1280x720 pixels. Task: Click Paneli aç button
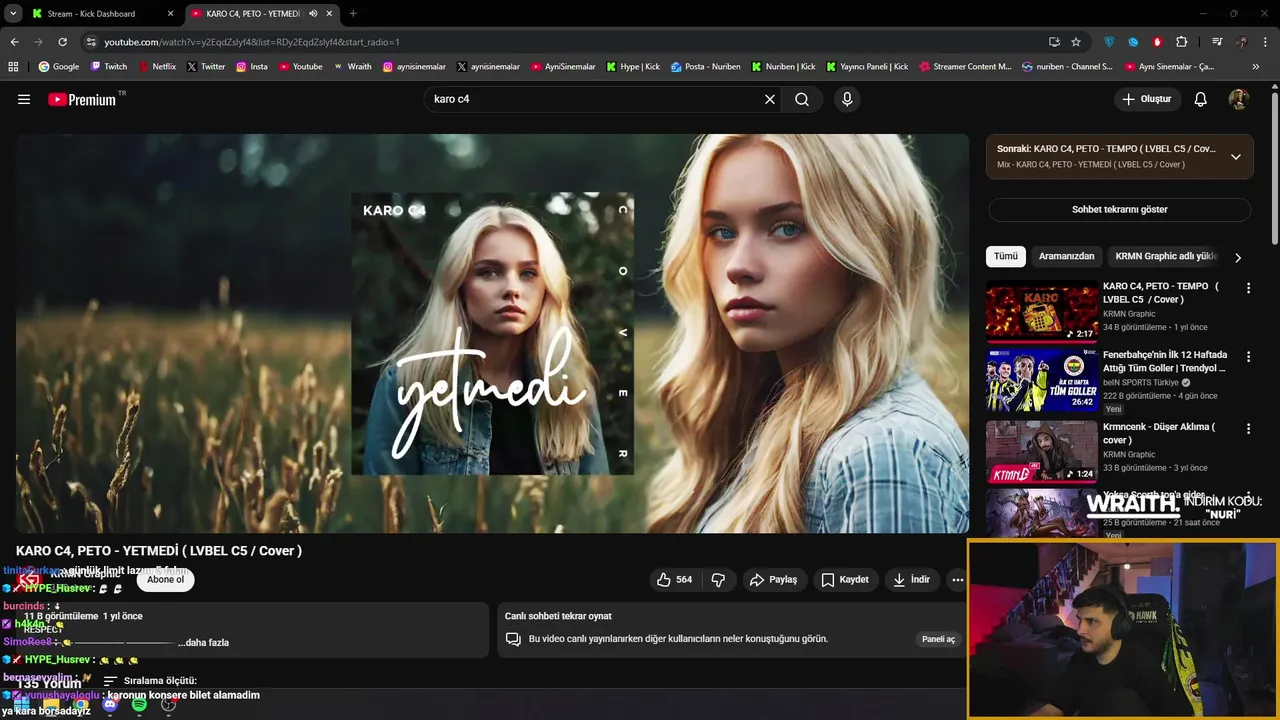pyautogui.click(x=938, y=639)
